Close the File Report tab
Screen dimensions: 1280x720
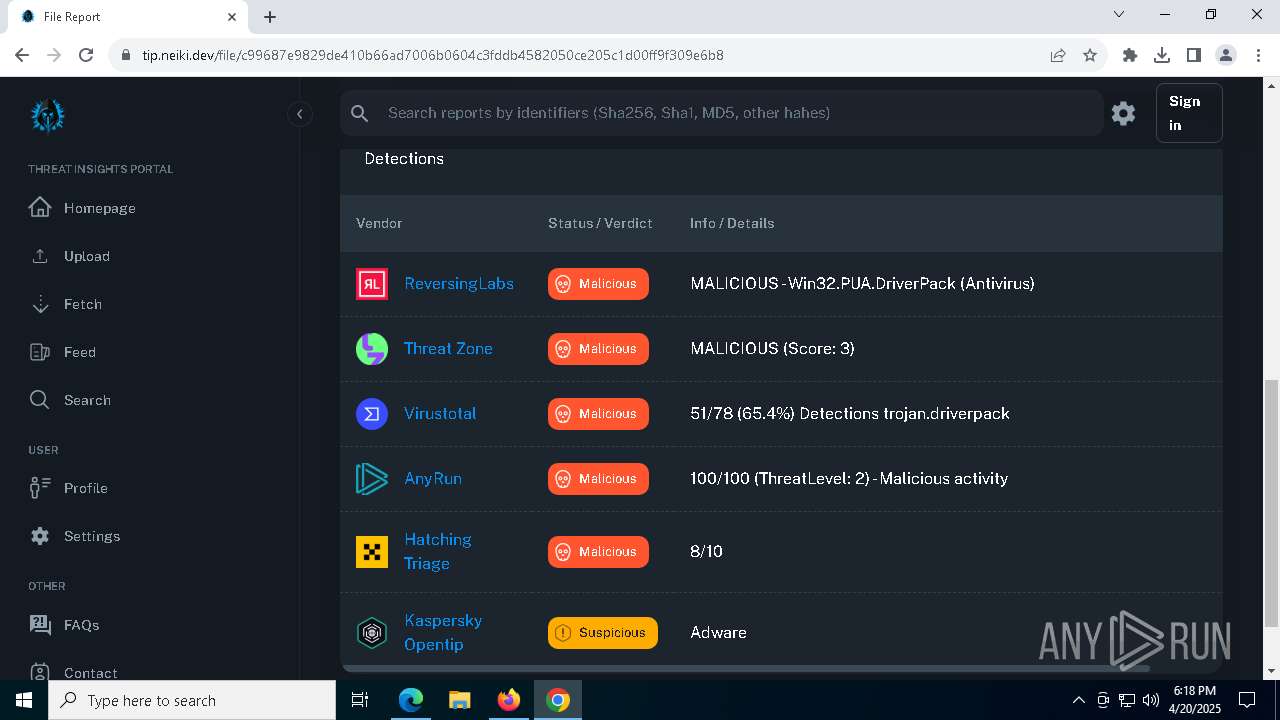(x=232, y=17)
